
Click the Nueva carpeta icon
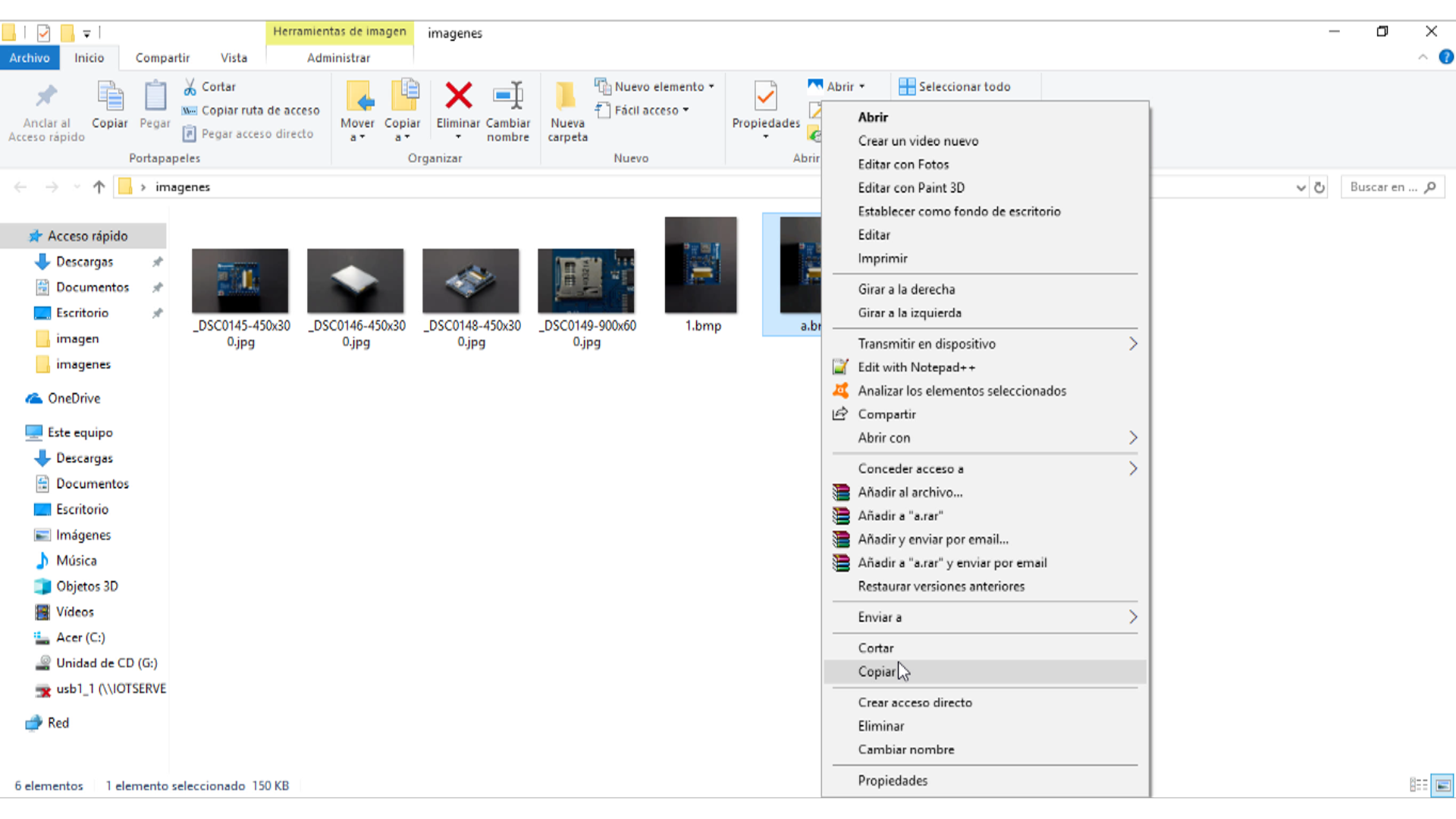(566, 97)
